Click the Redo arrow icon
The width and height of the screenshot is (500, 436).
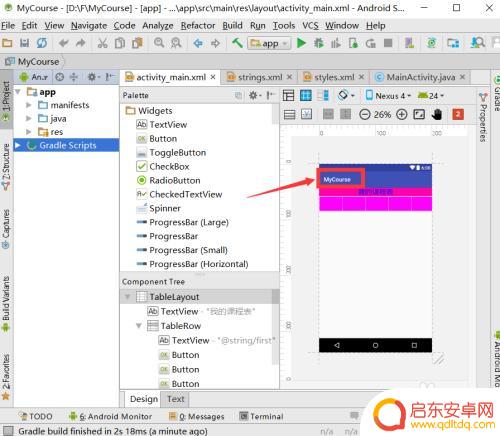81,43
